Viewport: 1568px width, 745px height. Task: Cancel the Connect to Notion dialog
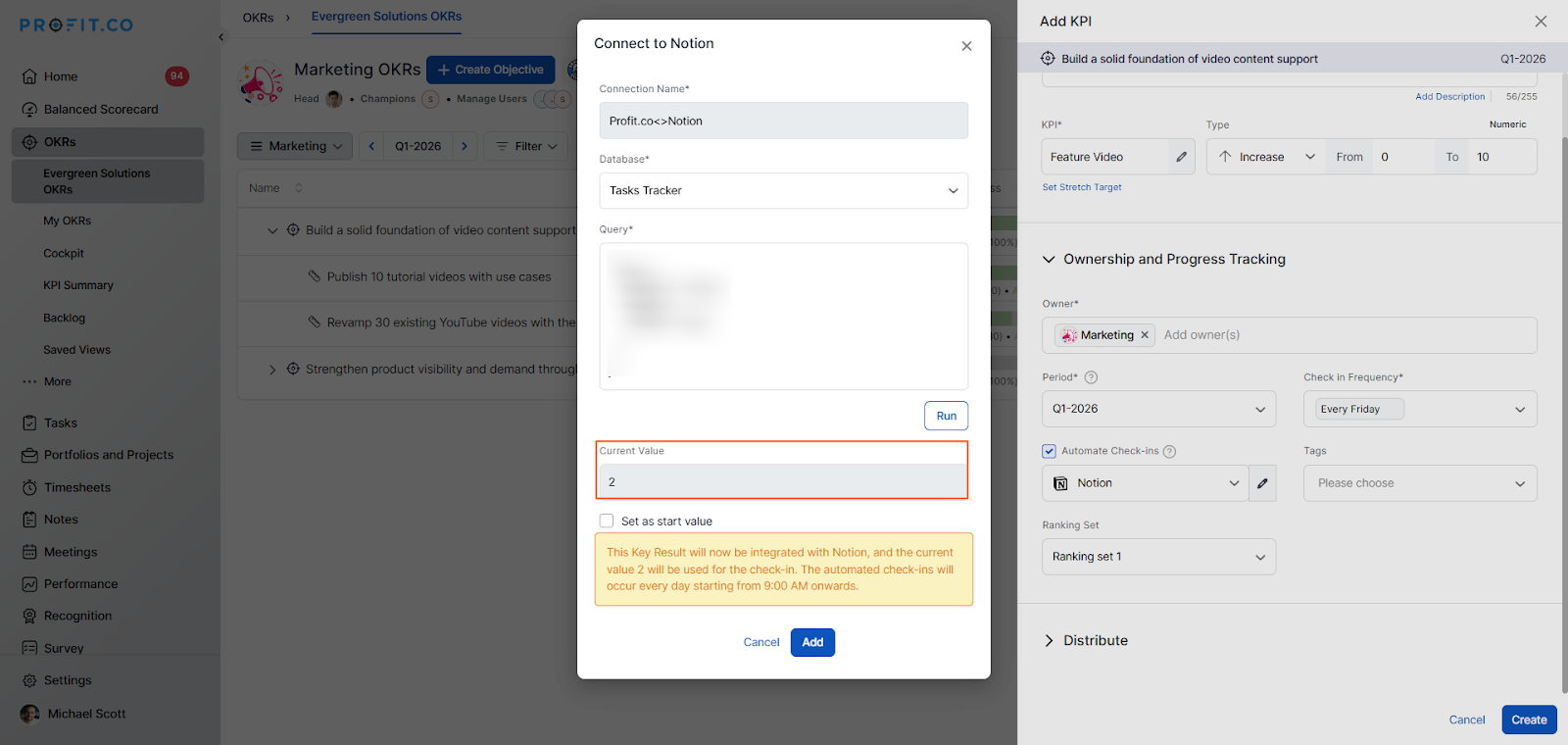coord(761,642)
